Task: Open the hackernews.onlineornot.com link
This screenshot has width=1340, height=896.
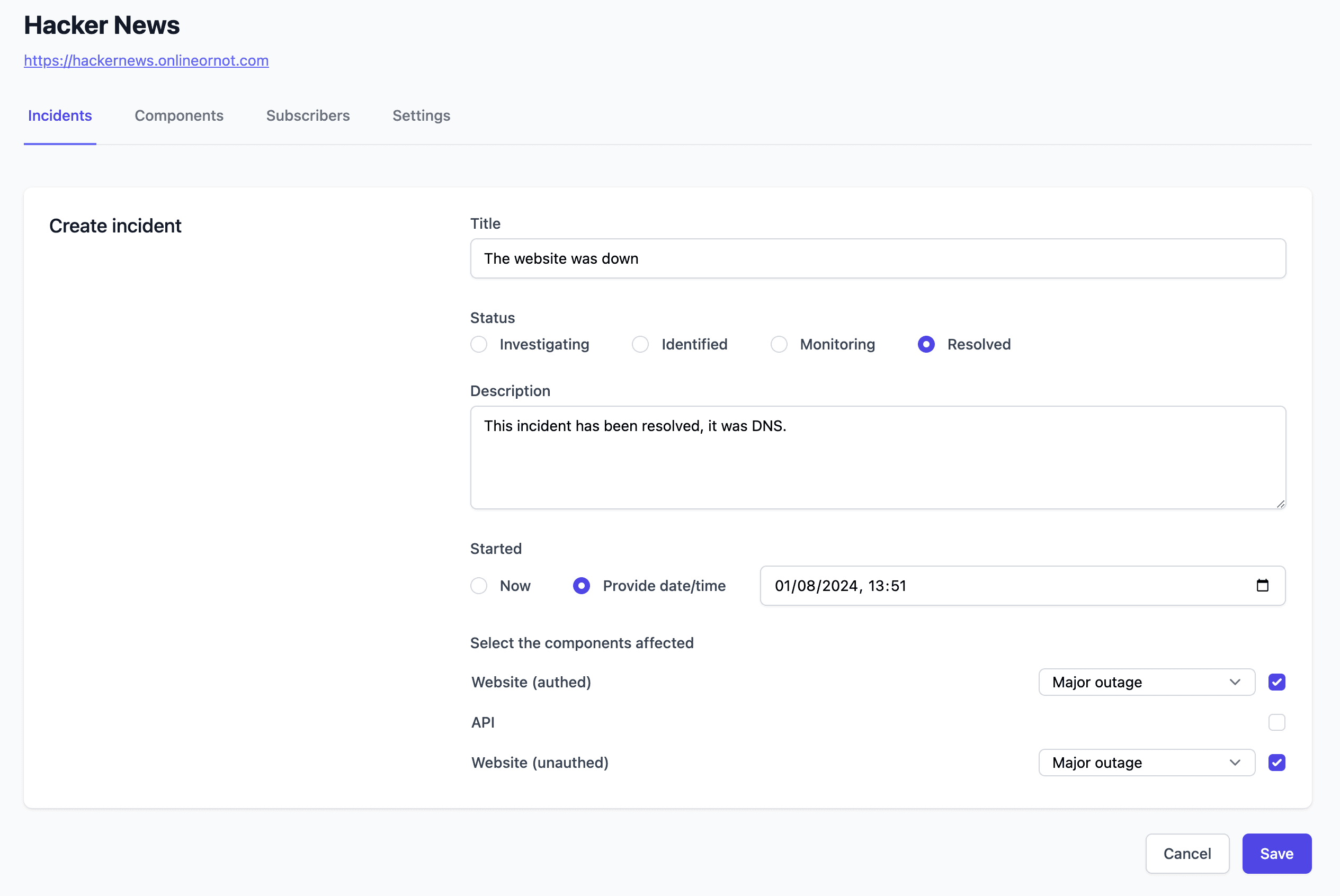Action: tap(146, 60)
